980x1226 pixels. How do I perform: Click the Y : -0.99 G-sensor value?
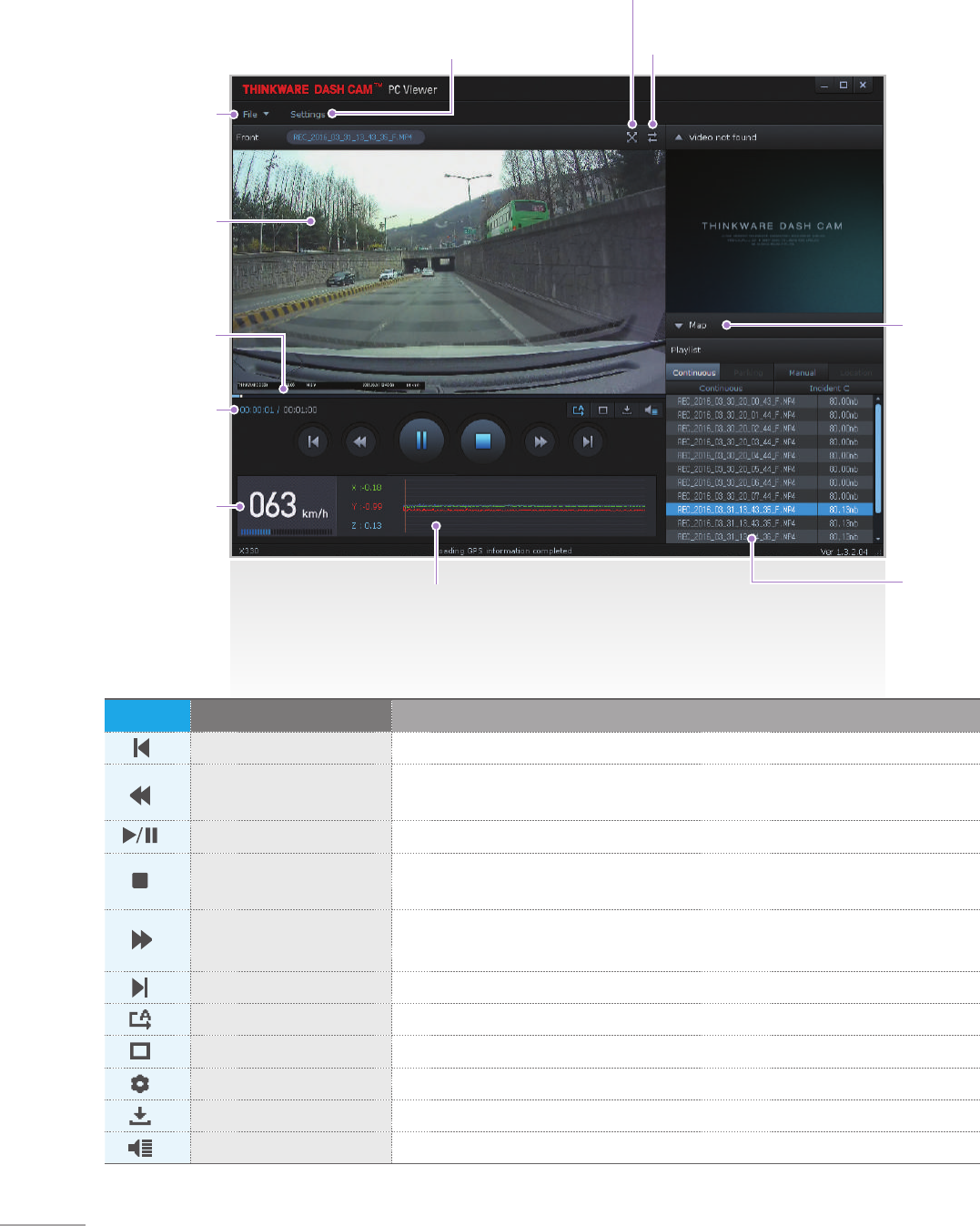click(367, 507)
